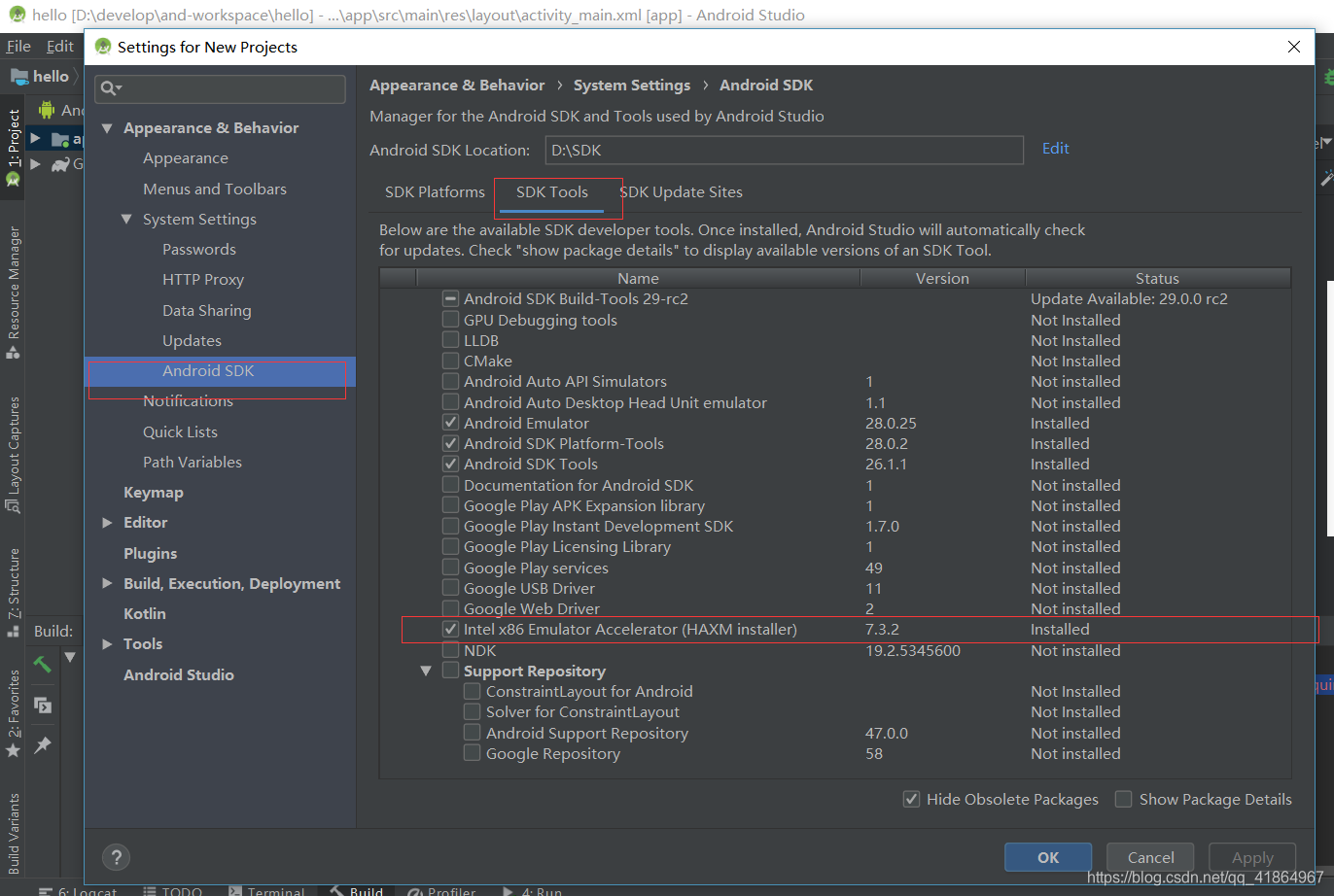Screen dimensions: 1334x896
Task: Open the Edit menu
Action: coord(60,46)
